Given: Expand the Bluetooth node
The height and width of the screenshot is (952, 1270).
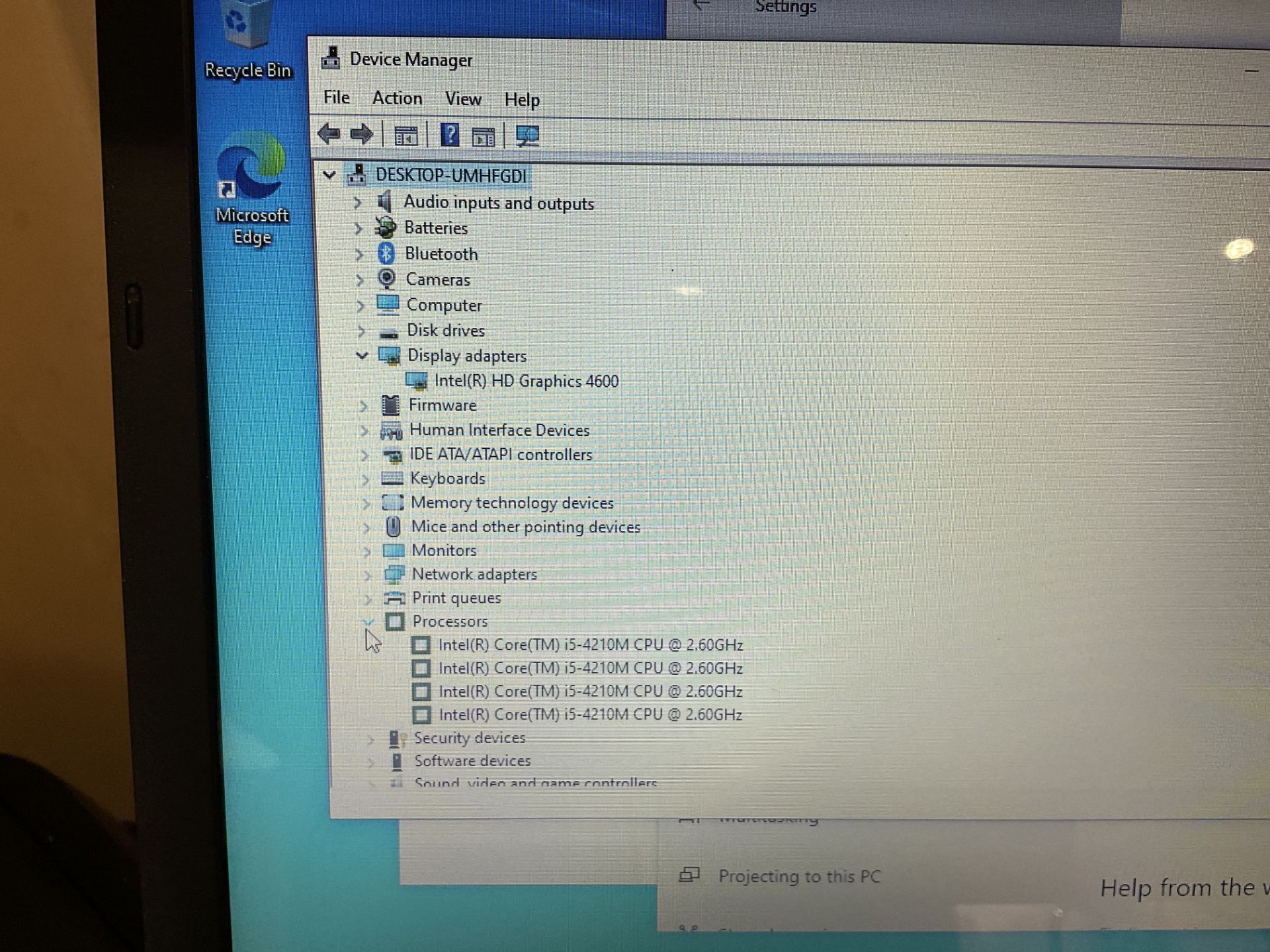Looking at the screenshot, I should [x=359, y=254].
